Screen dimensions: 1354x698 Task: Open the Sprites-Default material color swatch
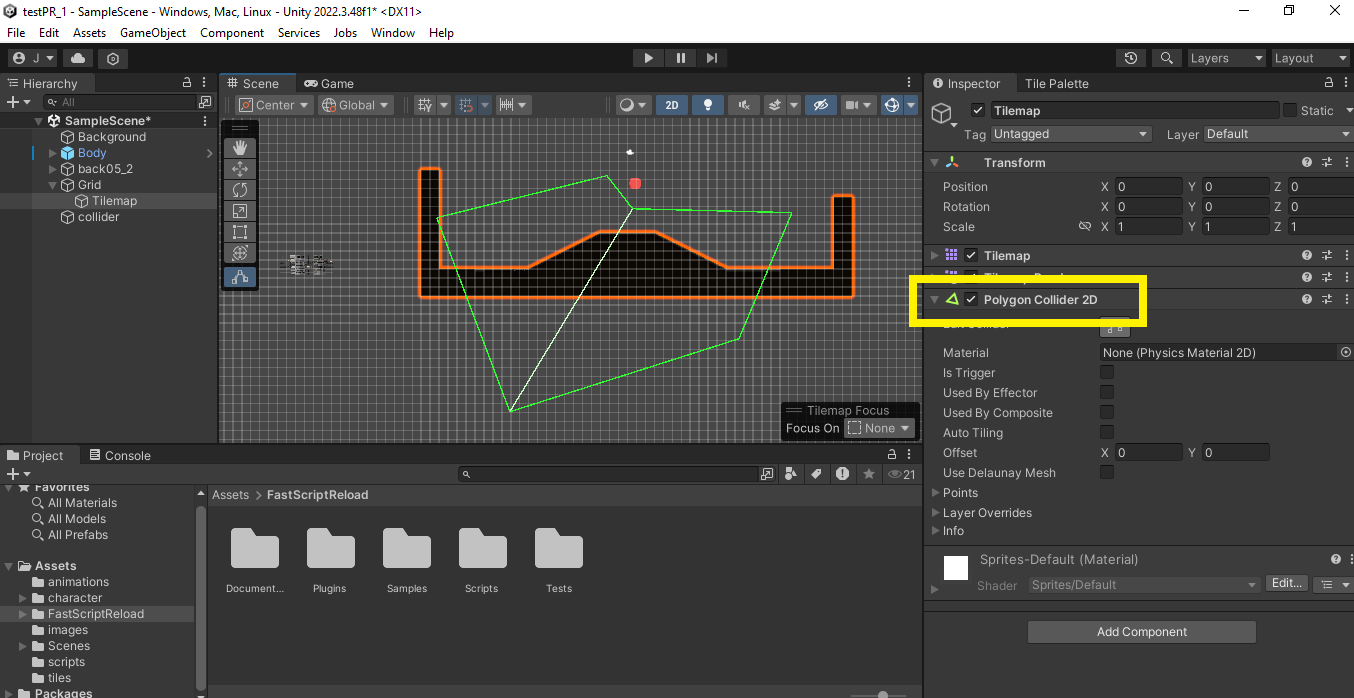(955, 567)
